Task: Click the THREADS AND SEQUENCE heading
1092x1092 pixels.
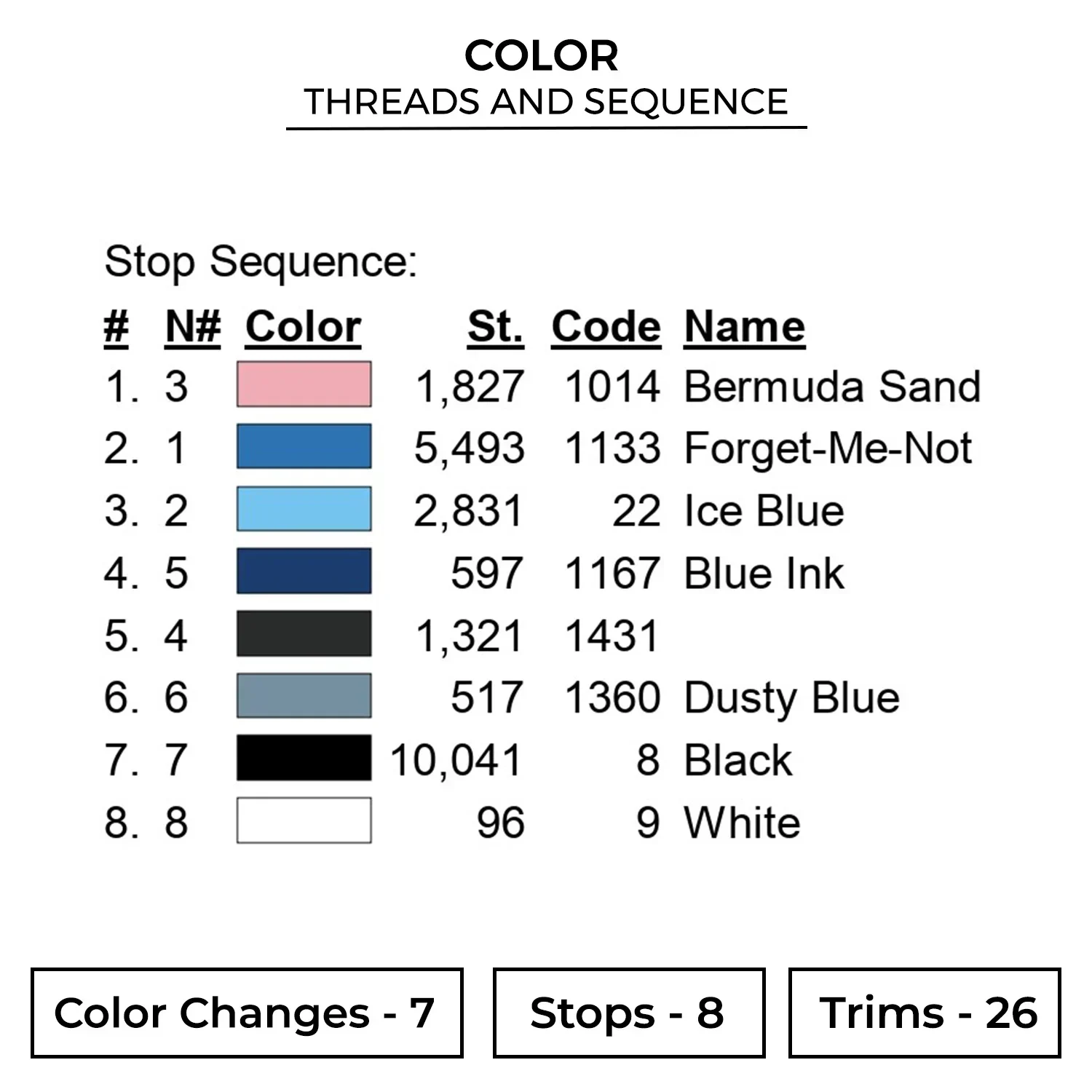Action: [x=546, y=102]
